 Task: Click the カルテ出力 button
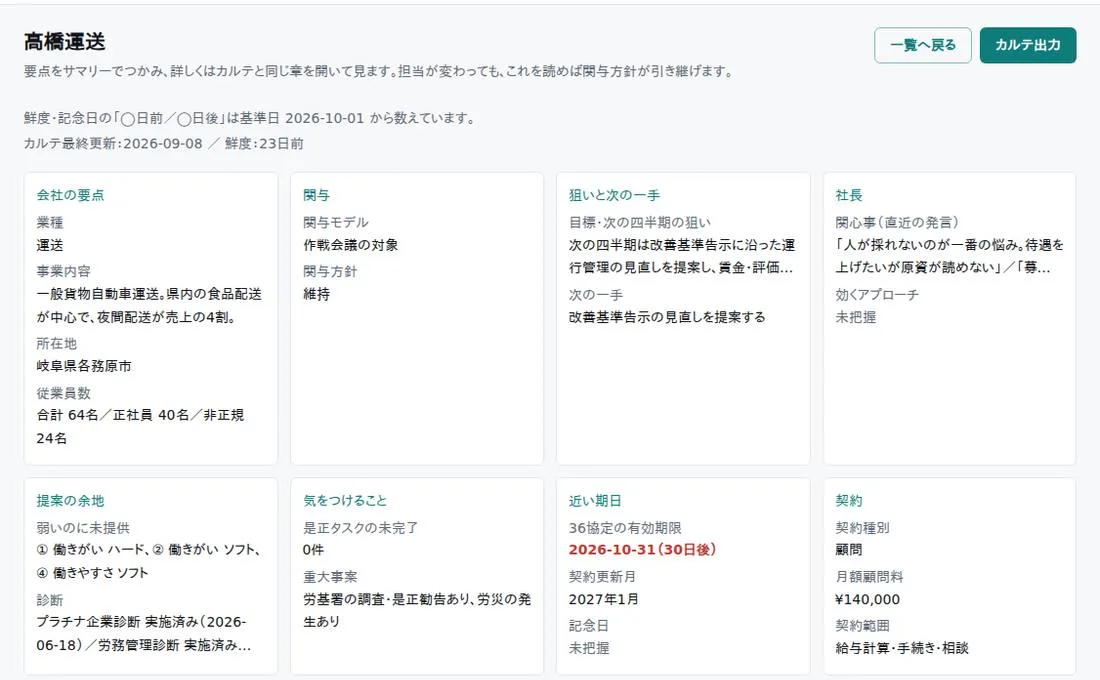click(x=1028, y=45)
